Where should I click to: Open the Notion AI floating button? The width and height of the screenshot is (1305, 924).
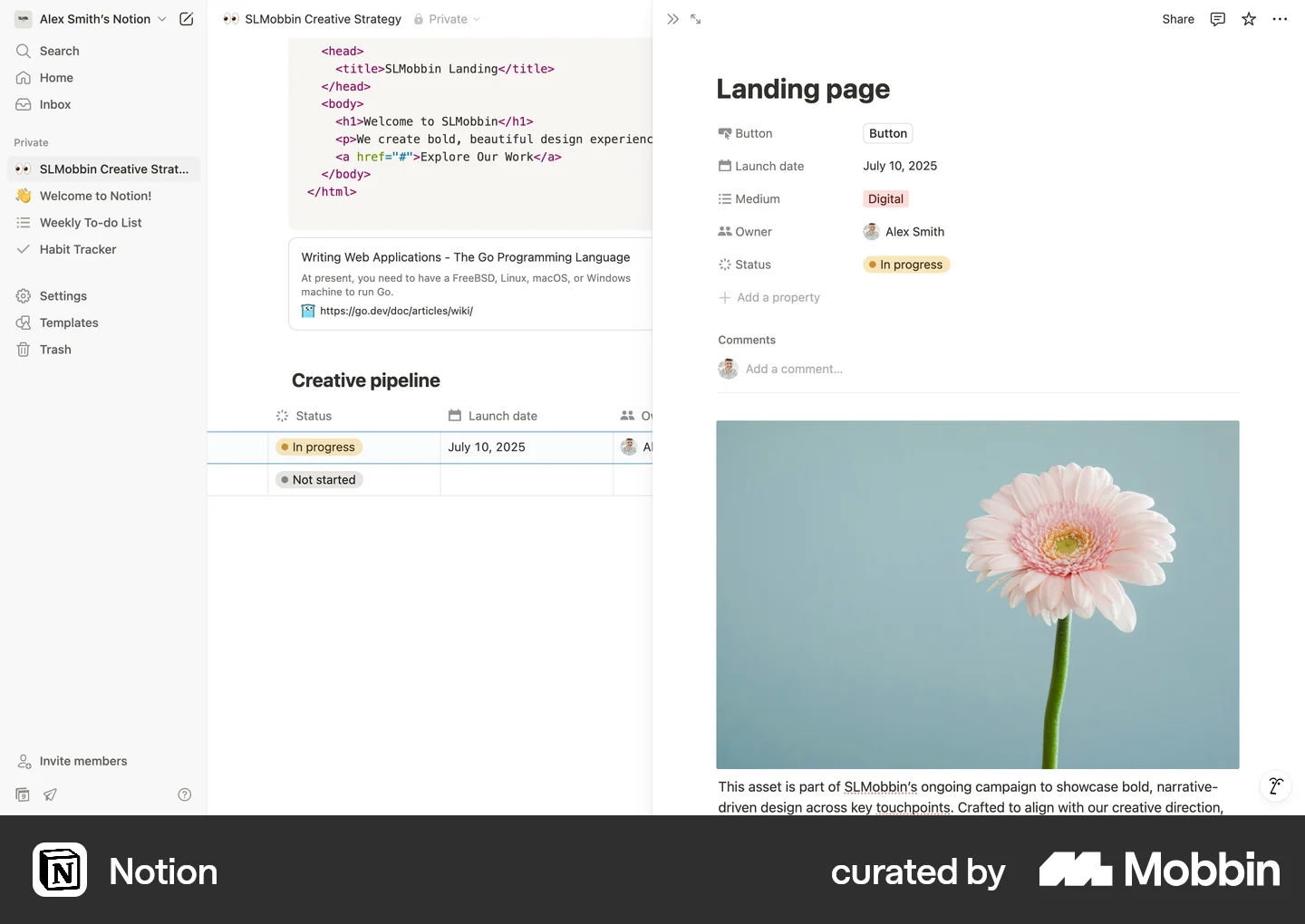1276,785
